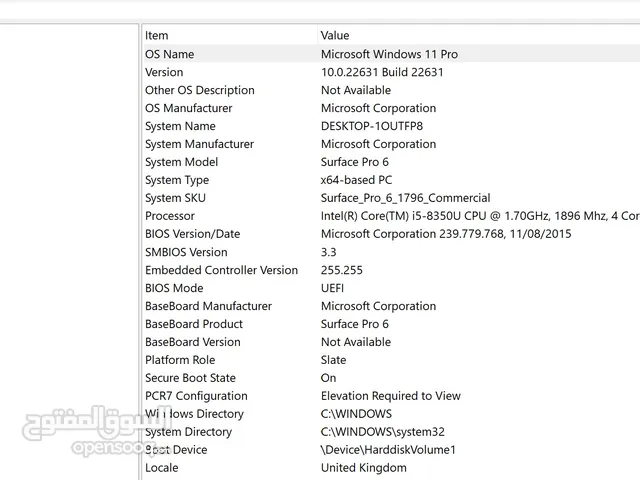The image size is (640, 480).
Task: Select the Platform Role label
Action: (x=180, y=360)
